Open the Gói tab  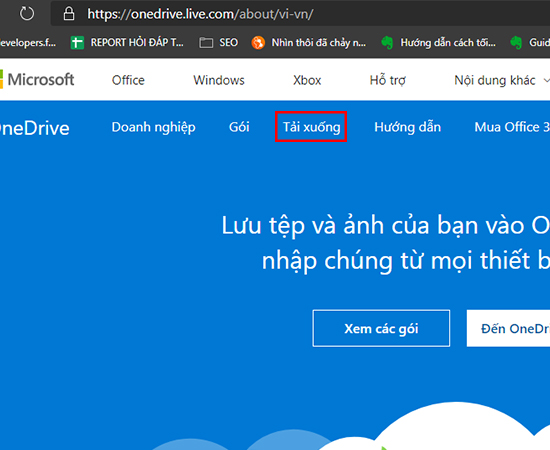tap(239, 127)
